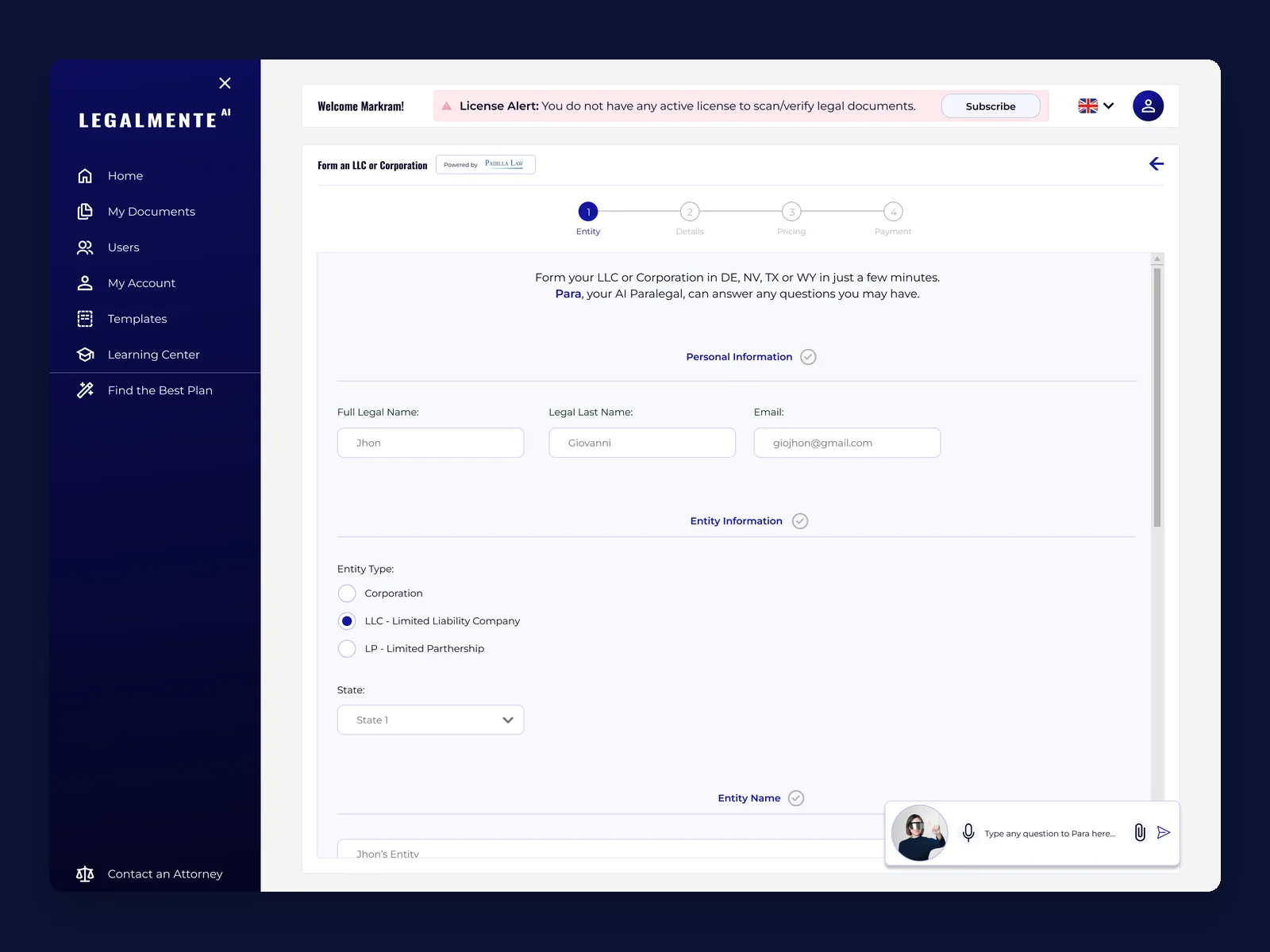Select step 4 Payment in the stepper
The height and width of the screenshot is (952, 1270).
click(893, 212)
